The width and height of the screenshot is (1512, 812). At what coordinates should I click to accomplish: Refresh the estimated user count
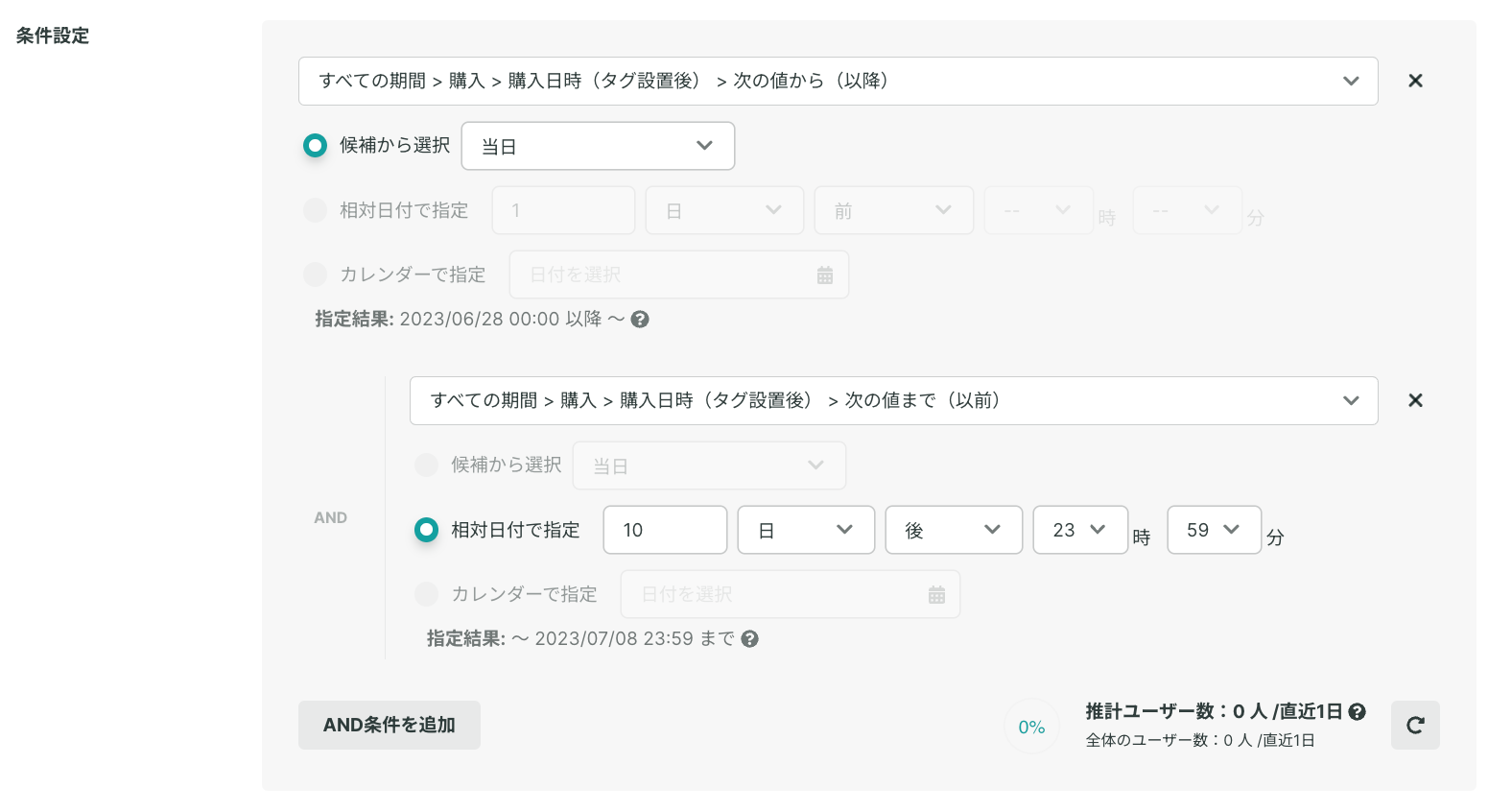[x=1415, y=726]
